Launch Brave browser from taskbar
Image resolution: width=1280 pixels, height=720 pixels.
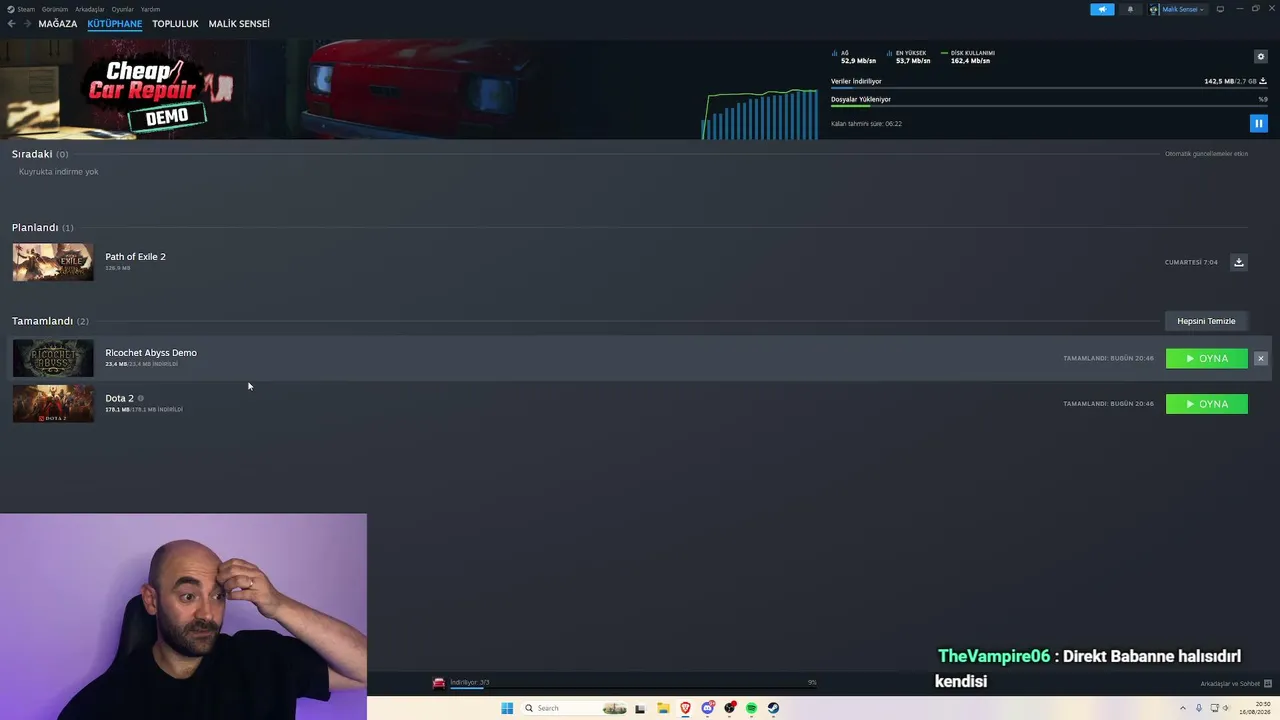685,708
